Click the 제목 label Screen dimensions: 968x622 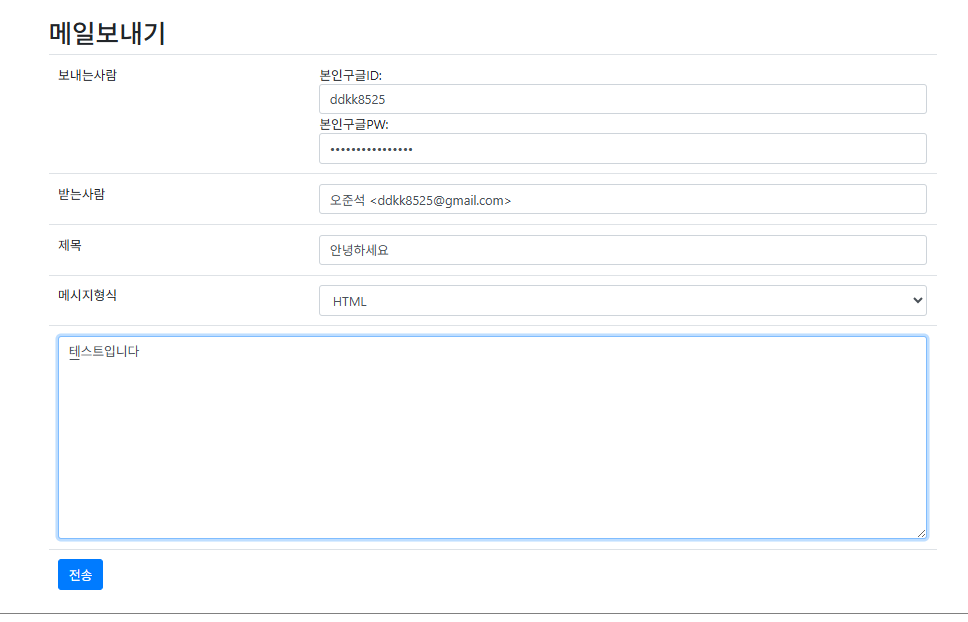coord(70,245)
